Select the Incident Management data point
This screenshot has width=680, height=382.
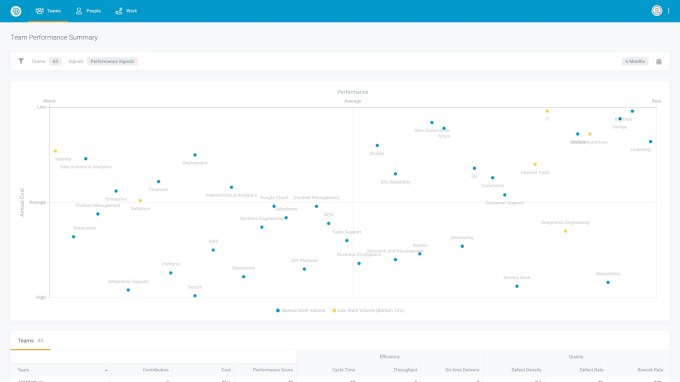(x=316, y=206)
